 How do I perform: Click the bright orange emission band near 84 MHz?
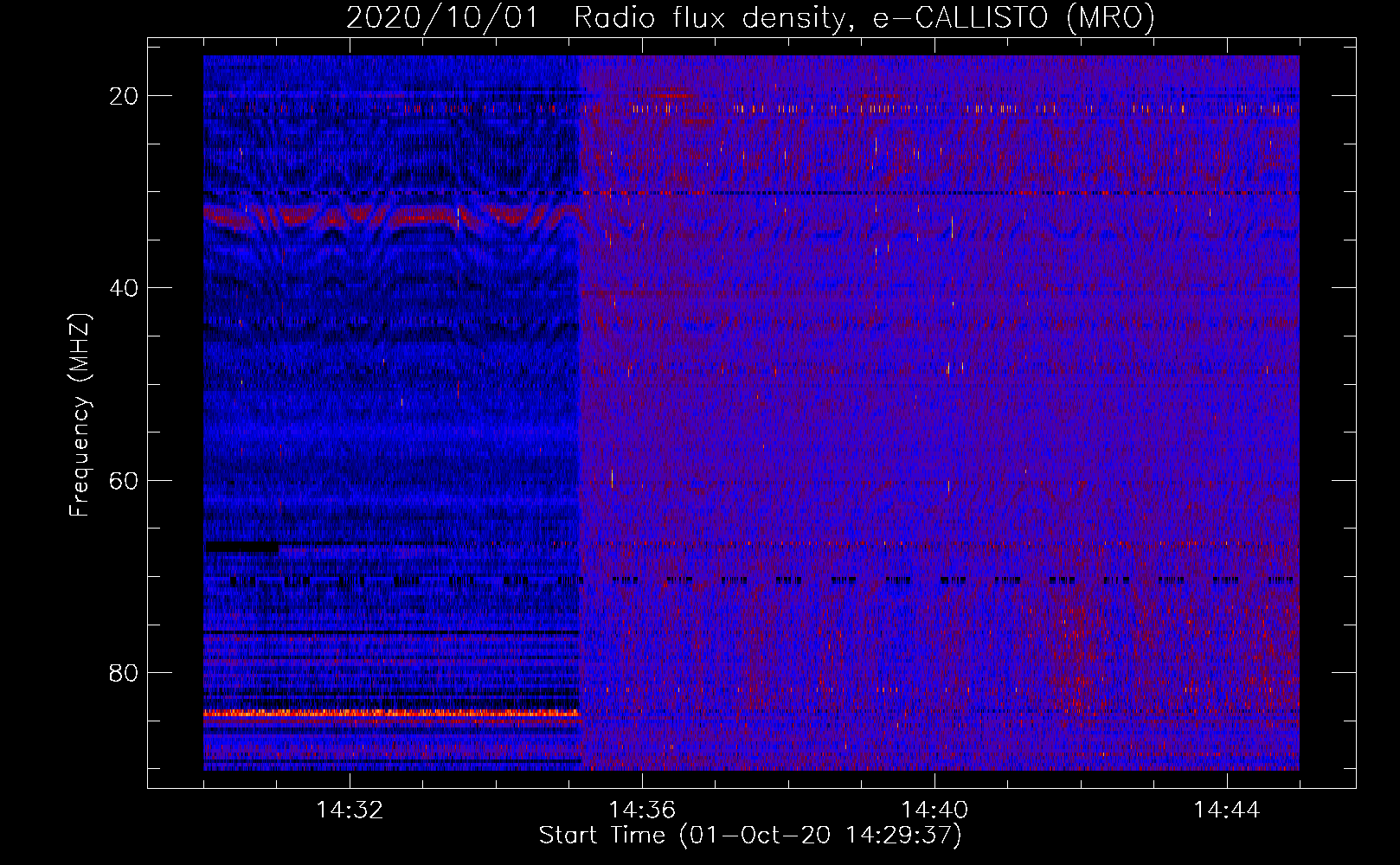tap(391, 714)
